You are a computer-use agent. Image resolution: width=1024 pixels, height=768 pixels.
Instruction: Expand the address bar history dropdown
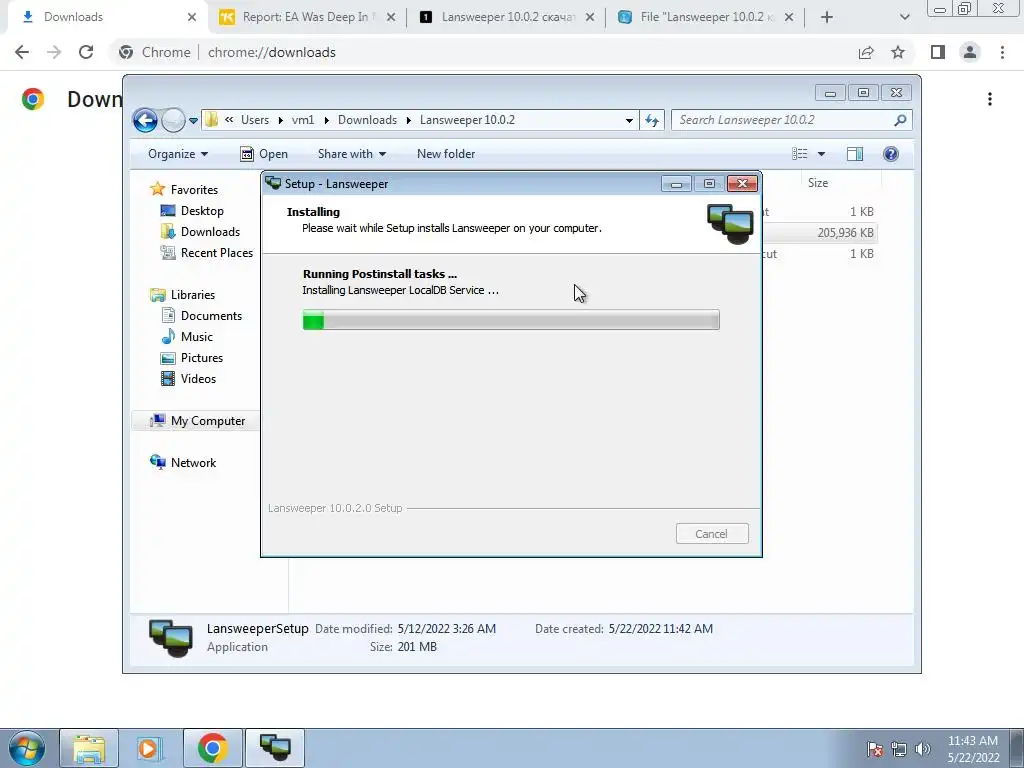click(x=629, y=120)
